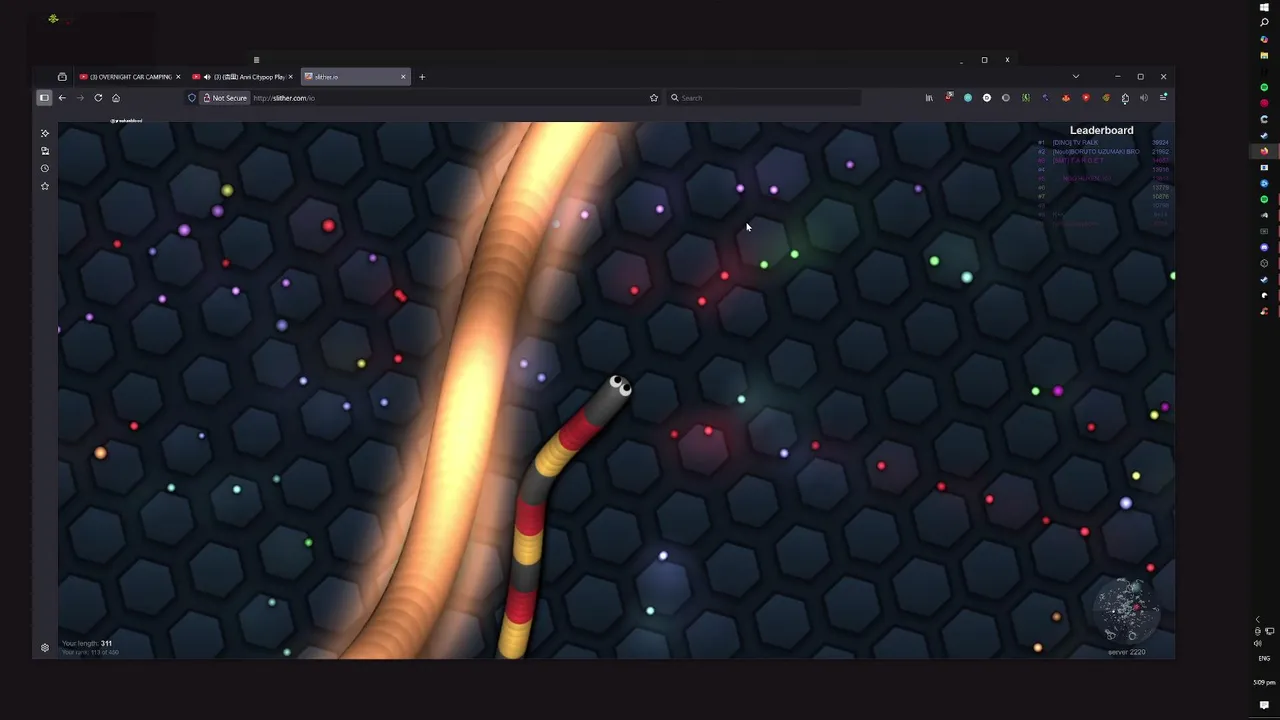Go back to the previous page
The image size is (1280, 720).
point(62,98)
